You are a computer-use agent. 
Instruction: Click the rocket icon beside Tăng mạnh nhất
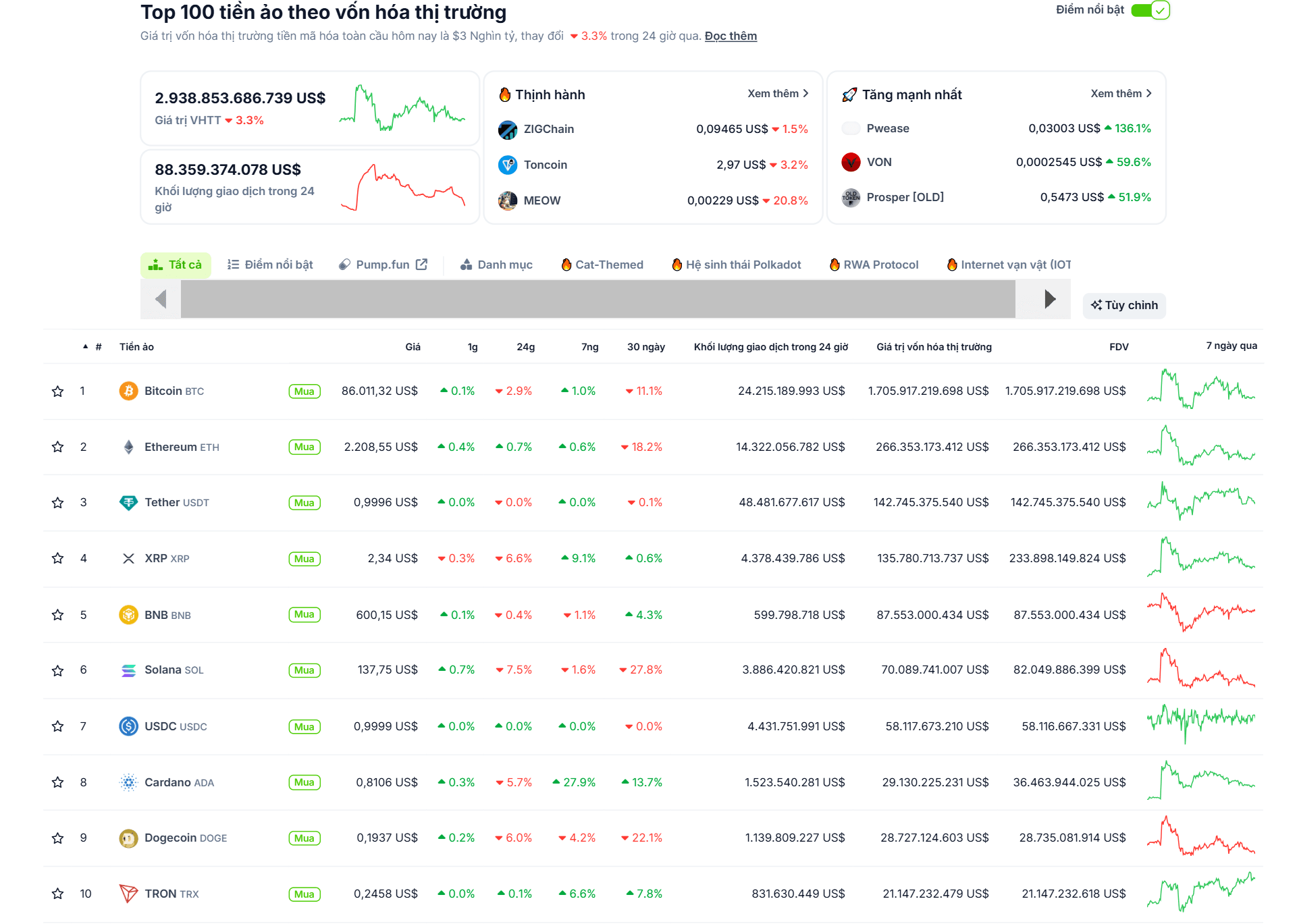click(x=849, y=95)
